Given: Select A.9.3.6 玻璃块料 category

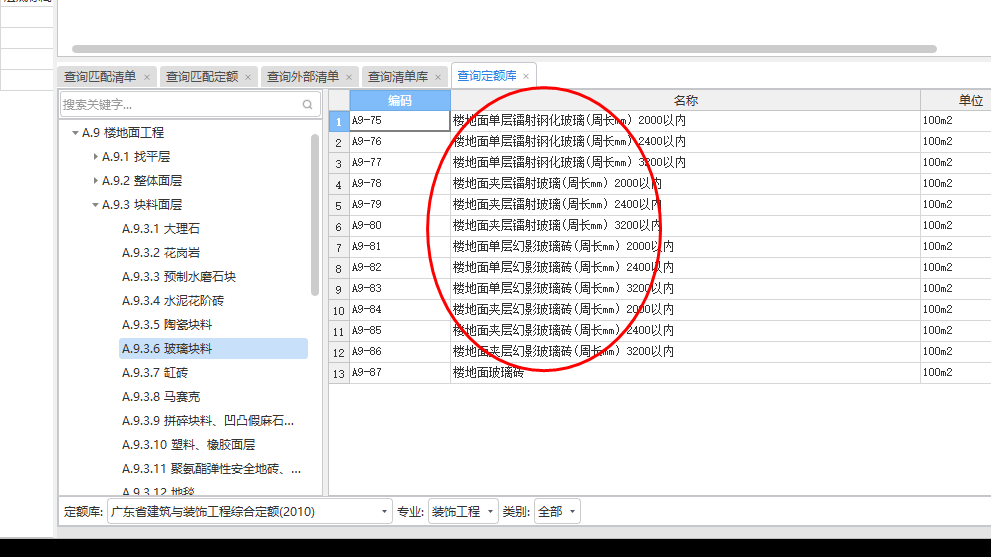Looking at the screenshot, I should [x=213, y=349].
